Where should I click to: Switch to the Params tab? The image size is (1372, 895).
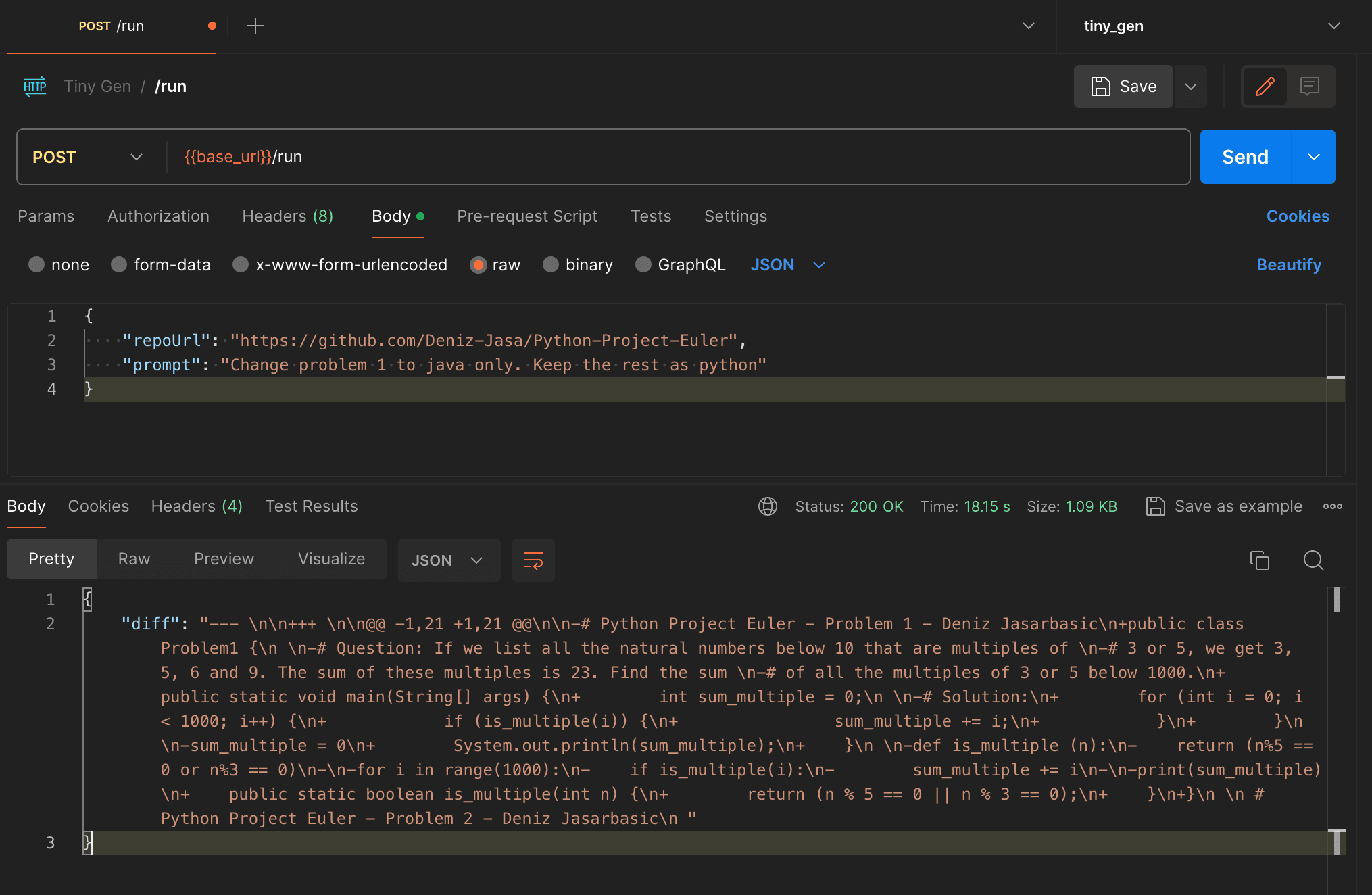[x=46, y=216]
